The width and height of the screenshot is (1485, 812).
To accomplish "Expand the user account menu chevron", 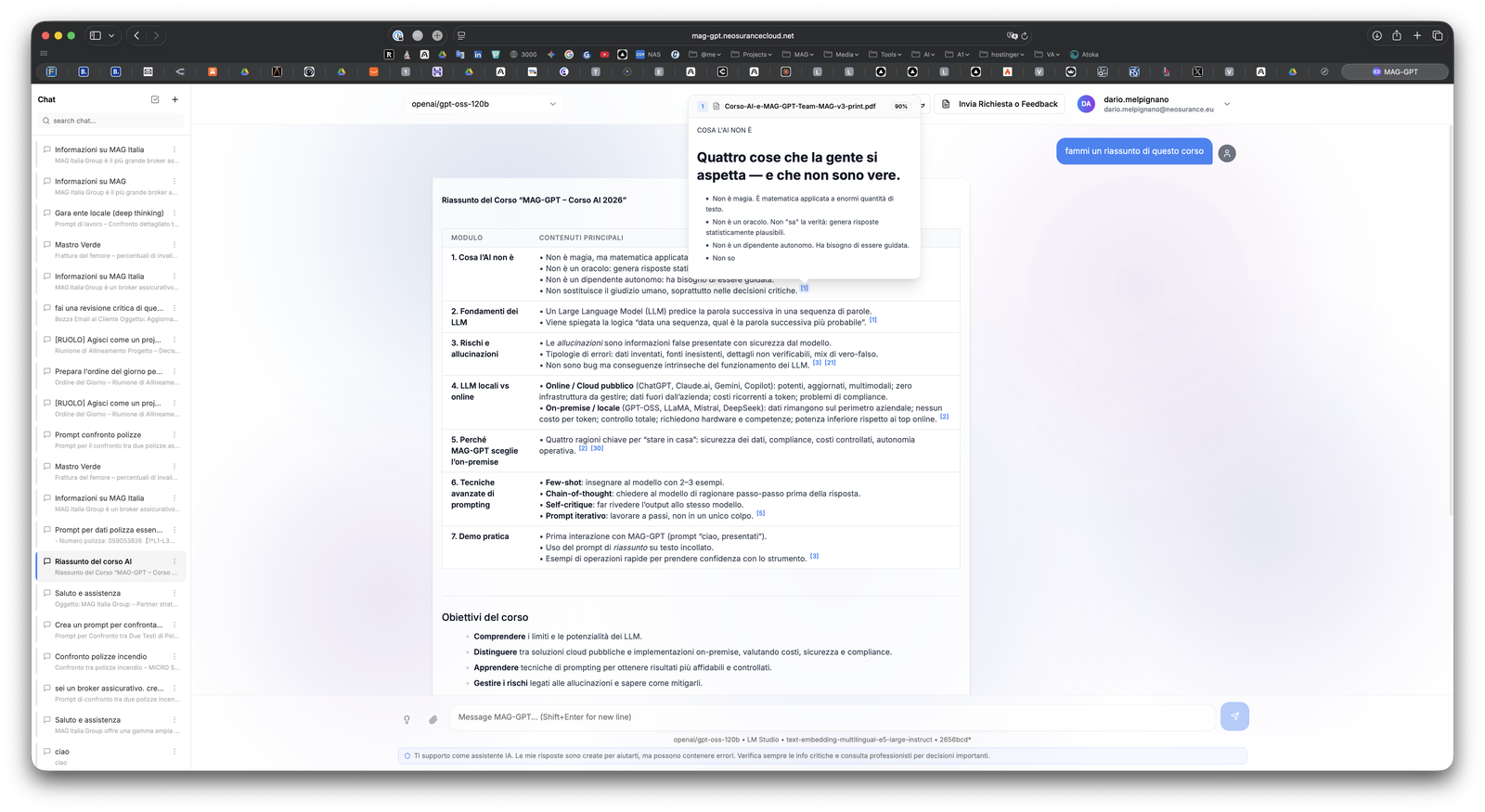I will (1227, 104).
